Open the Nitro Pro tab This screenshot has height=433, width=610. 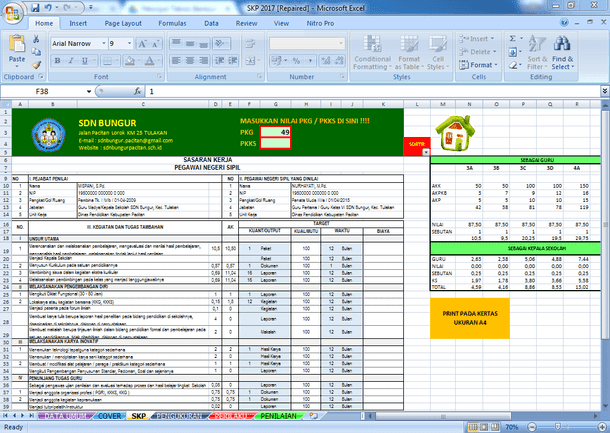click(320, 23)
